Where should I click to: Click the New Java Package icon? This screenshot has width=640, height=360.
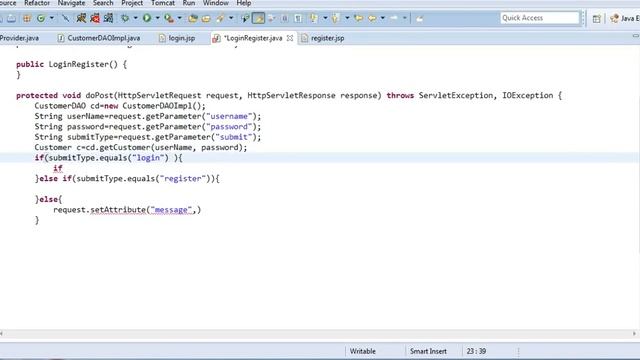tap(27, 18)
